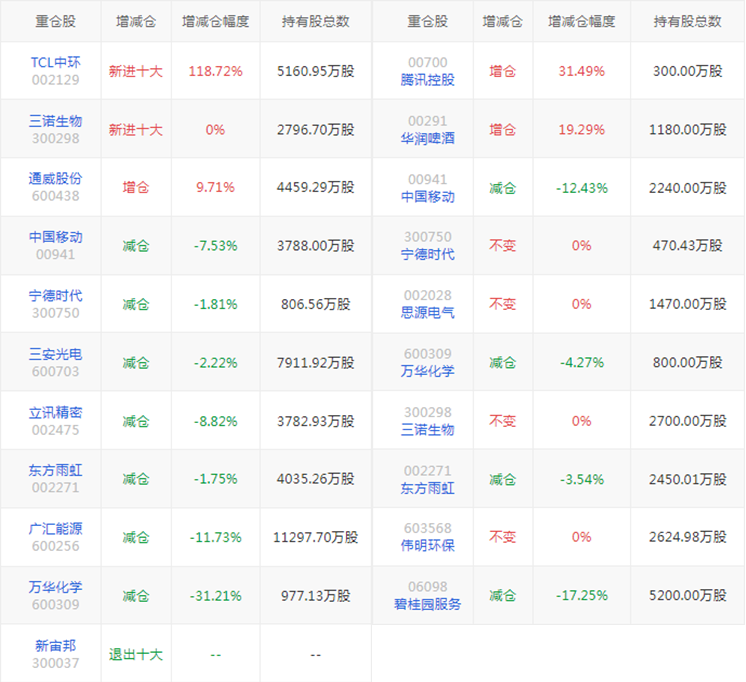746x682 pixels.
Task: Select holdings cell 2624.98万股
Action: coord(688,537)
